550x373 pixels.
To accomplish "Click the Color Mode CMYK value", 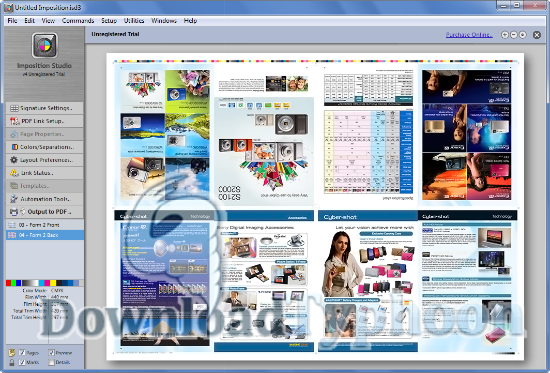I will [57, 291].
